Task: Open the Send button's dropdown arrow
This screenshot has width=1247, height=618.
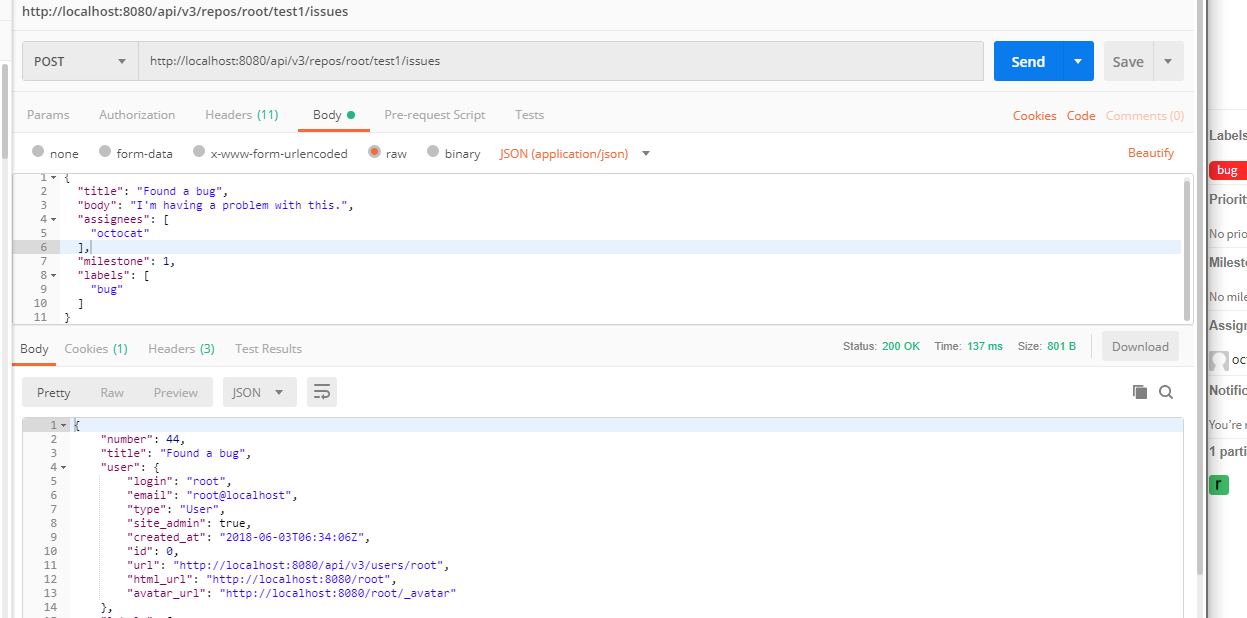Action: pos(1078,61)
